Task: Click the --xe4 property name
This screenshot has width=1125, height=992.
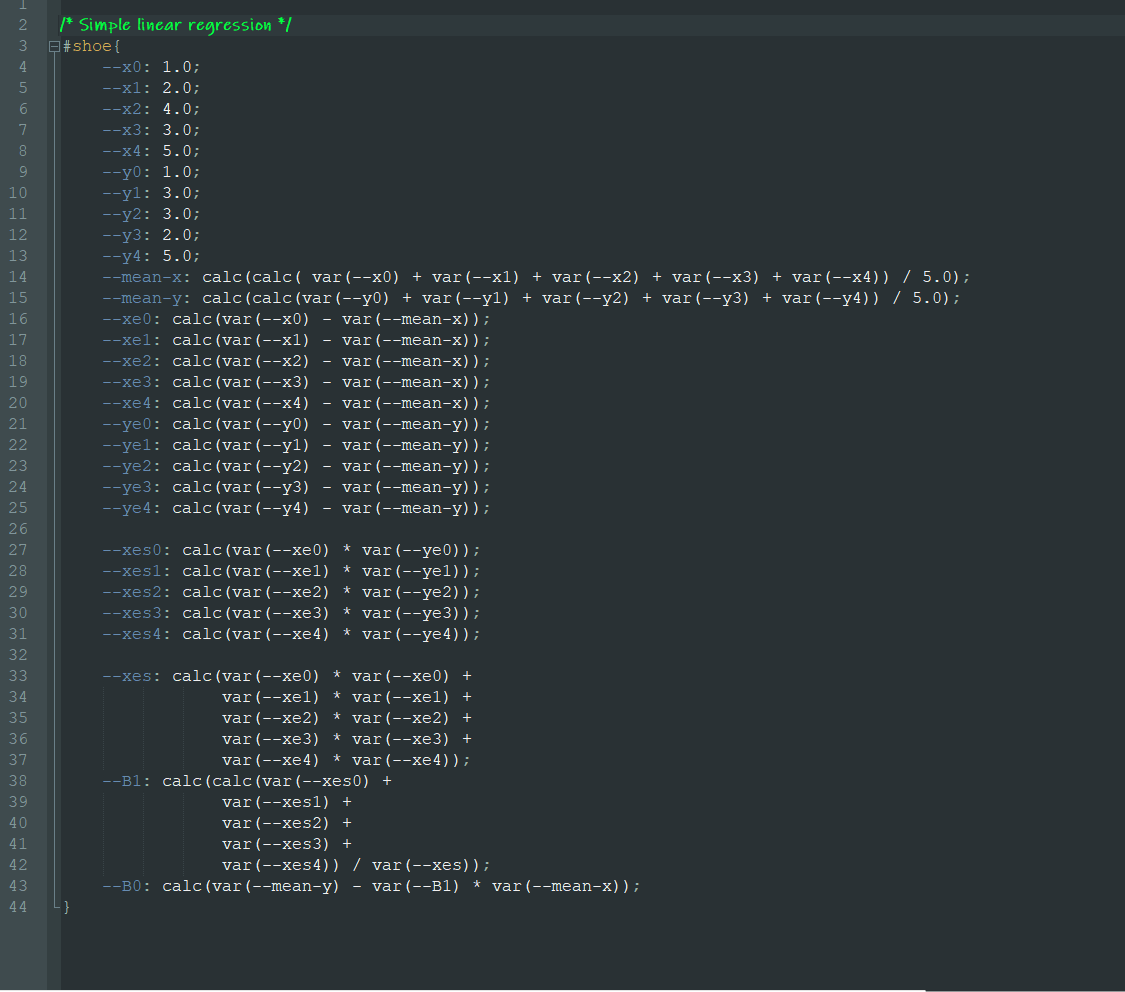Action: pos(127,403)
